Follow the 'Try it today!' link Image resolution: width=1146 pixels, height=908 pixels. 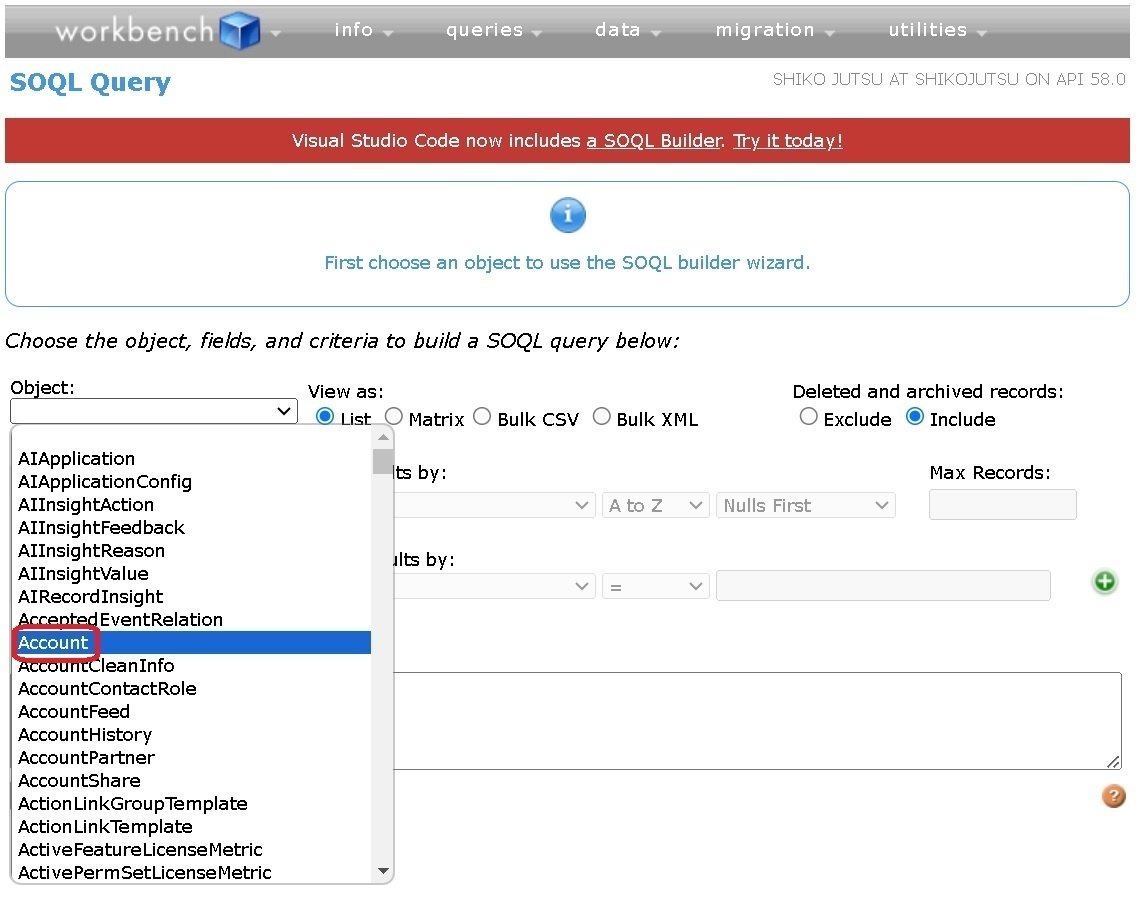click(x=788, y=140)
